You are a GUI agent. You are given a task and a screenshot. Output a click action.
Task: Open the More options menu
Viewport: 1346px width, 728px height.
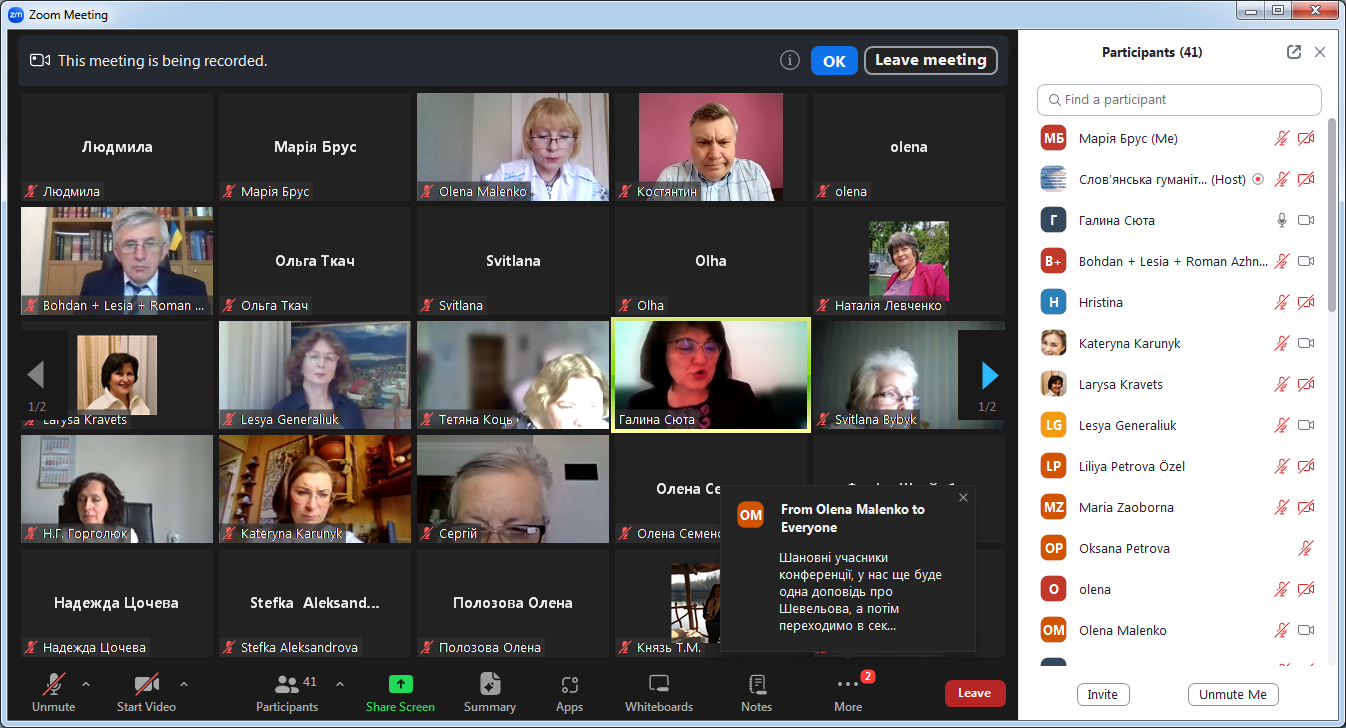pyautogui.click(x=847, y=693)
